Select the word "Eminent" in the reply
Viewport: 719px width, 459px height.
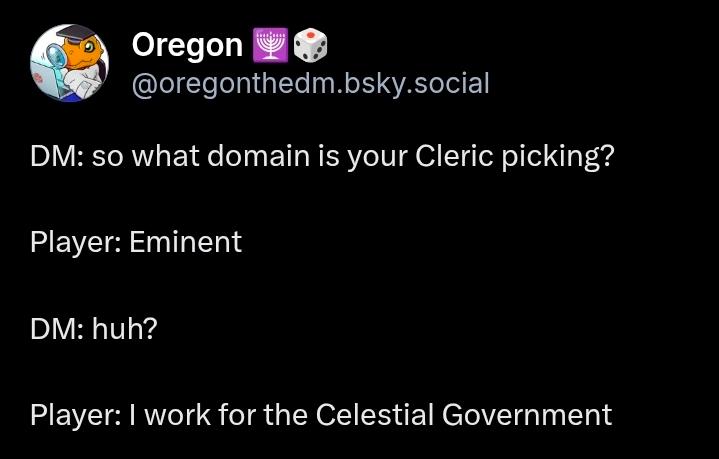(185, 242)
